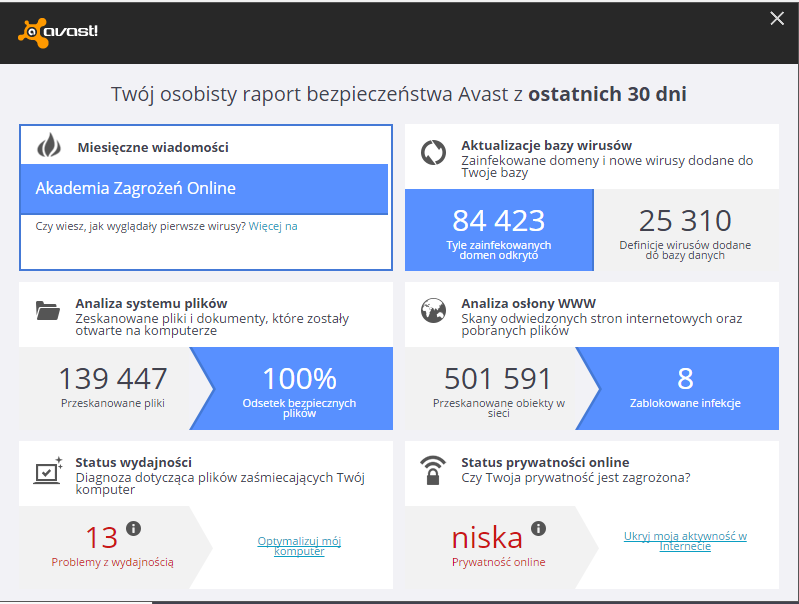Viewport: 799px width, 604px height.
Task: Click the info icon next to niska
Action: [x=539, y=528]
